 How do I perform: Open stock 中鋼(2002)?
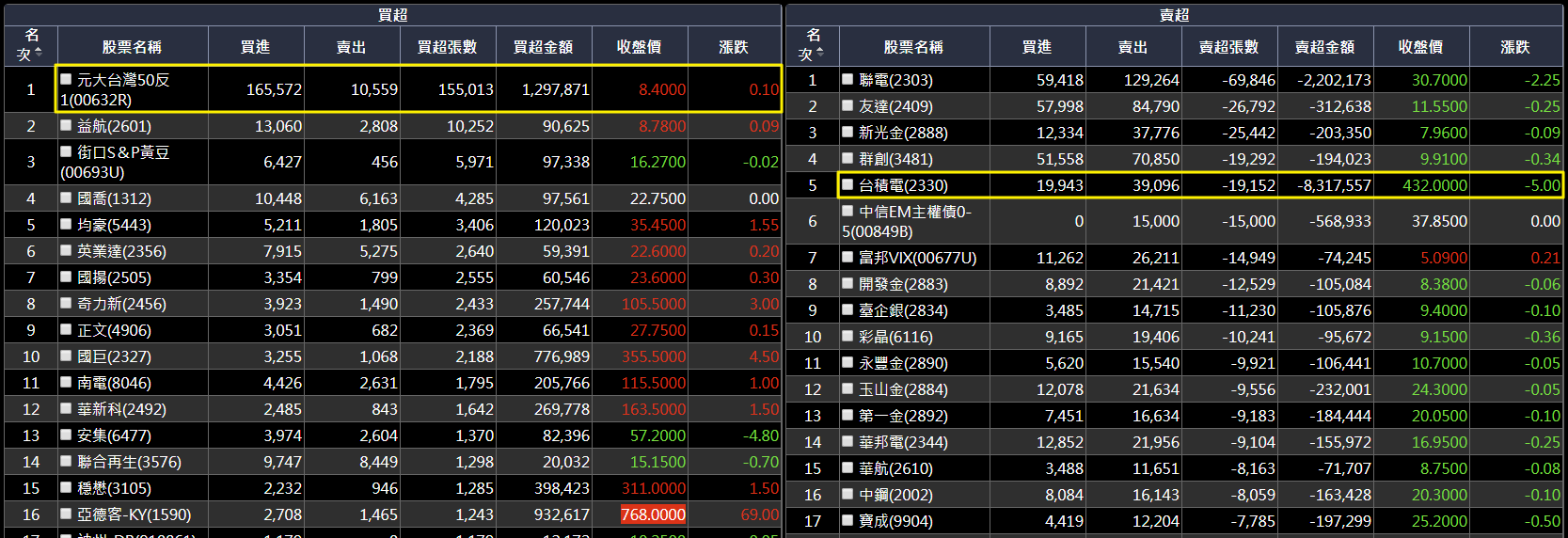pyautogui.click(x=895, y=495)
